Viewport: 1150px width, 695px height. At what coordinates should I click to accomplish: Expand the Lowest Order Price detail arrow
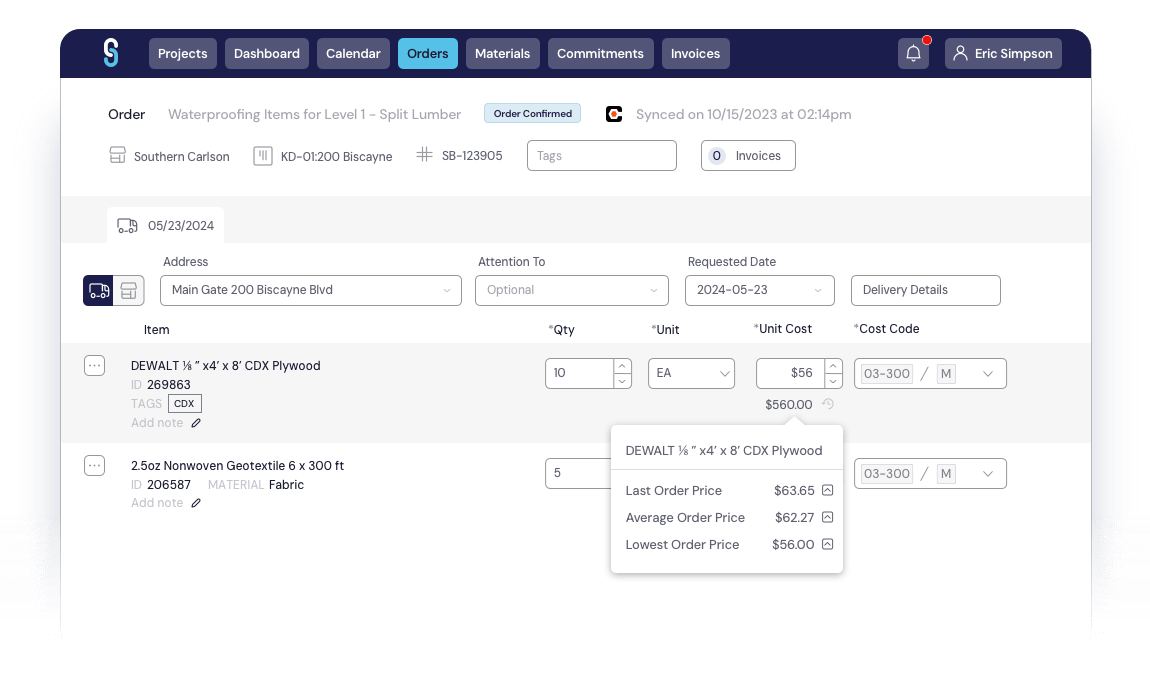tap(827, 544)
